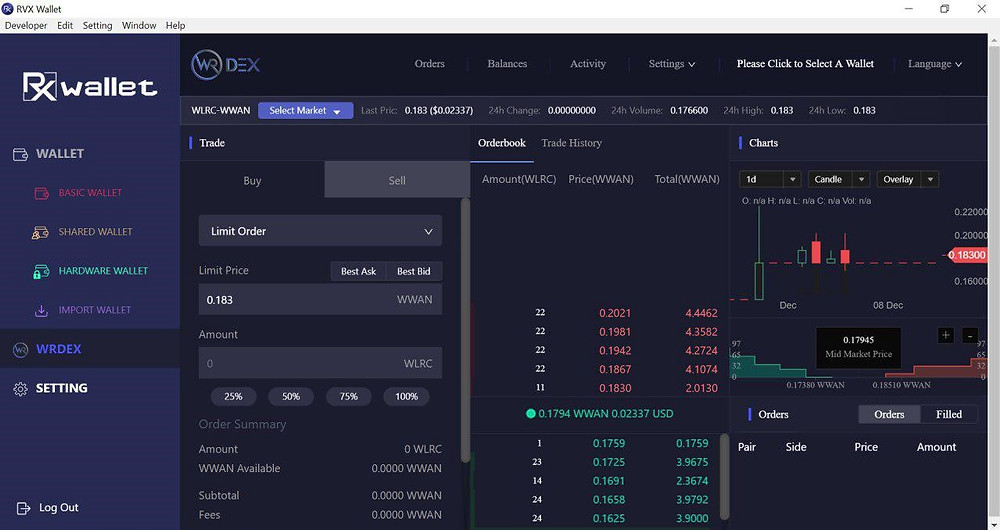Set limit price with Best Ask
The image size is (1000, 530).
[x=358, y=271]
